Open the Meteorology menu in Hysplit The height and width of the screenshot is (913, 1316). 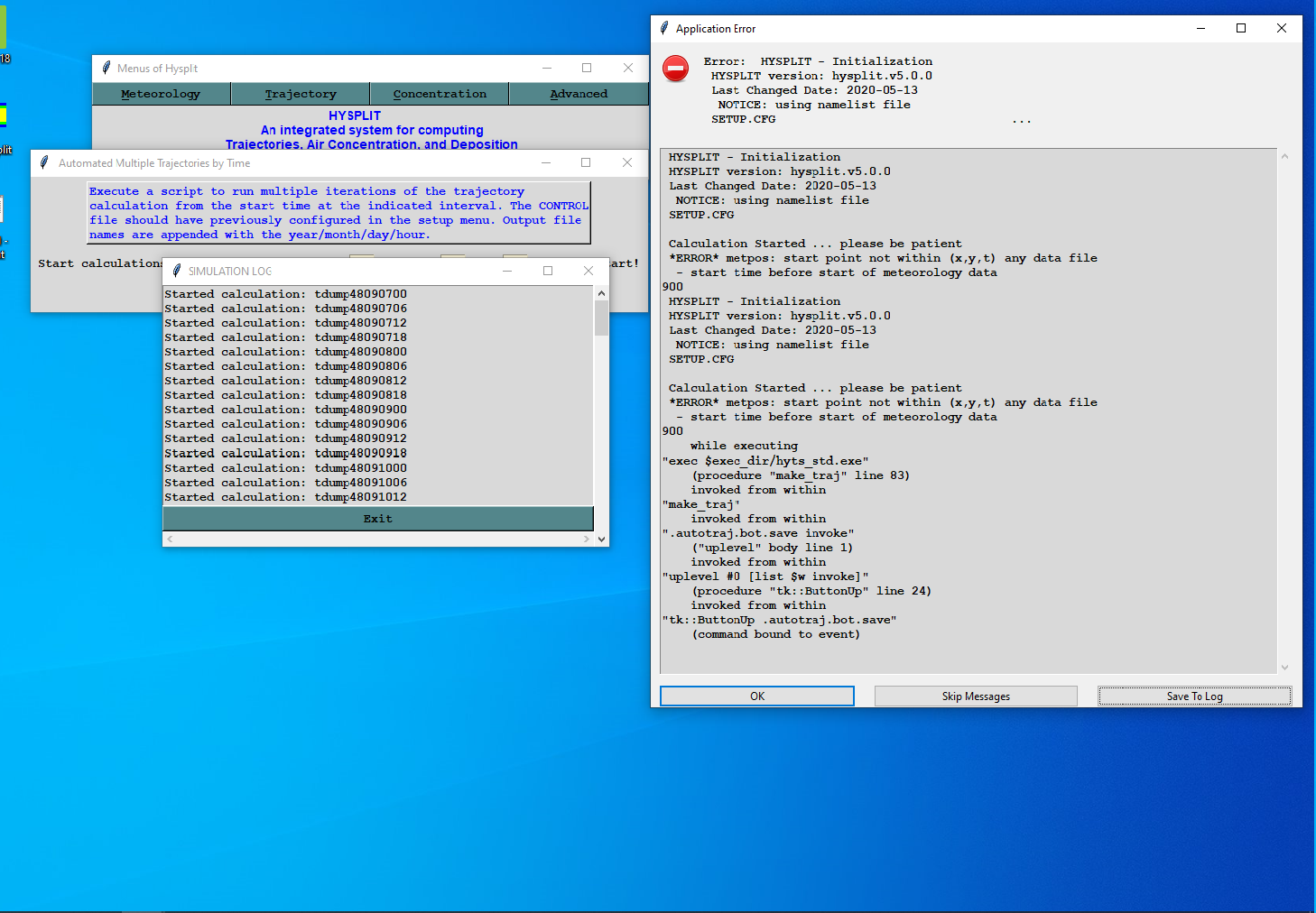click(x=161, y=94)
